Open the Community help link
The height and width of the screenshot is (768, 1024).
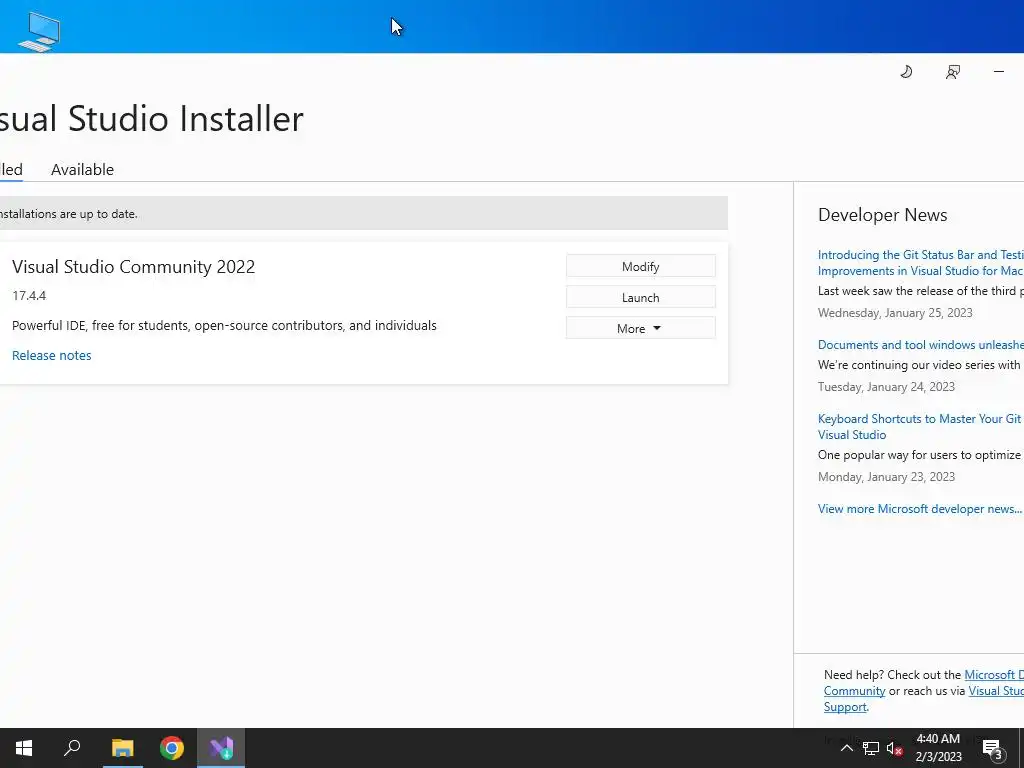pyautogui.click(x=854, y=691)
